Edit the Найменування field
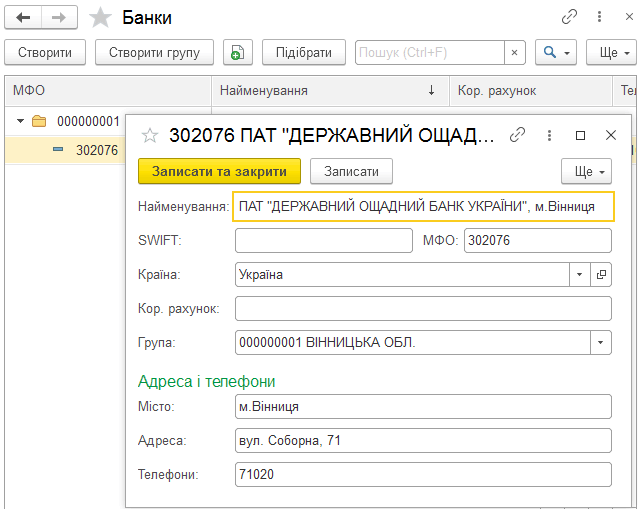 pyautogui.click(x=423, y=207)
